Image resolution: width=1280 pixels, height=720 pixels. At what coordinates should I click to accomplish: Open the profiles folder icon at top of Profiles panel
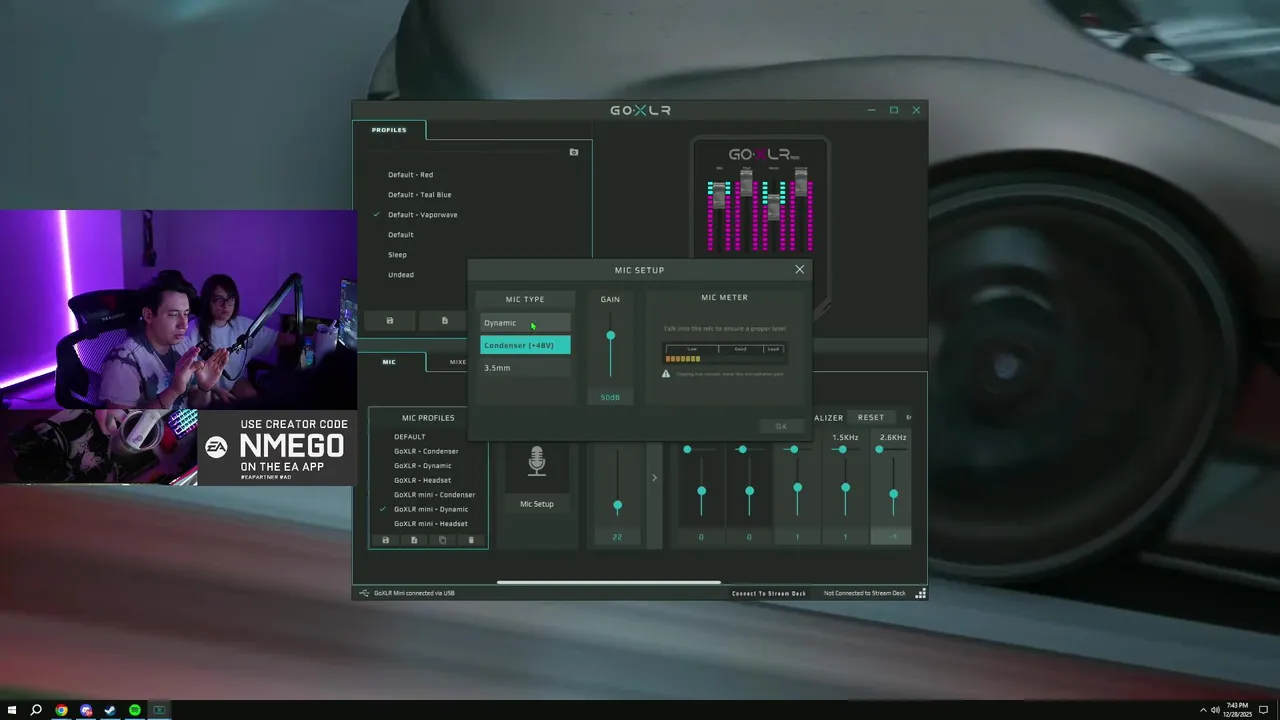coord(574,152)
